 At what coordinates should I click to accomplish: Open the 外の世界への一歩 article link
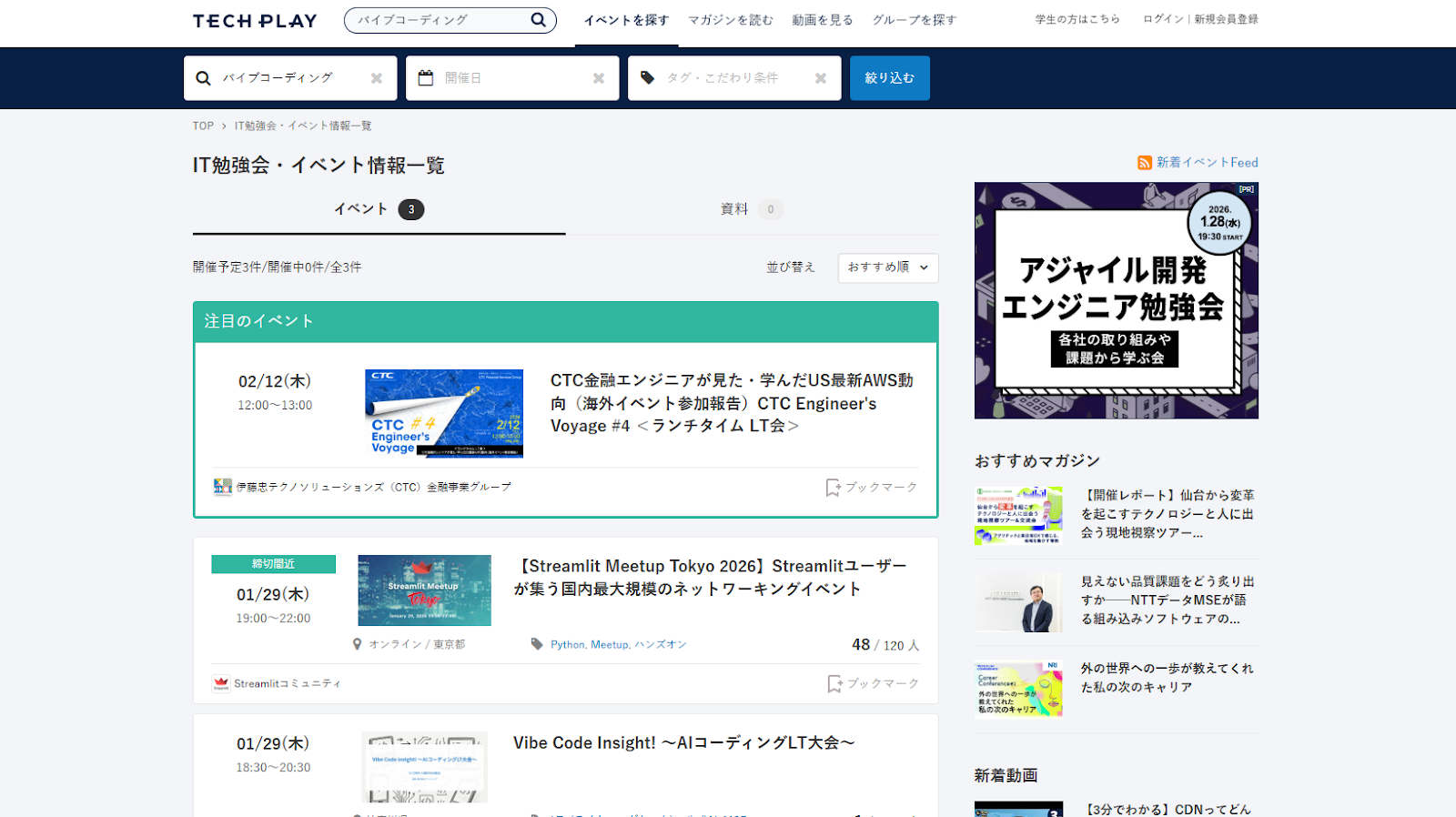(x=1168, y=678)
